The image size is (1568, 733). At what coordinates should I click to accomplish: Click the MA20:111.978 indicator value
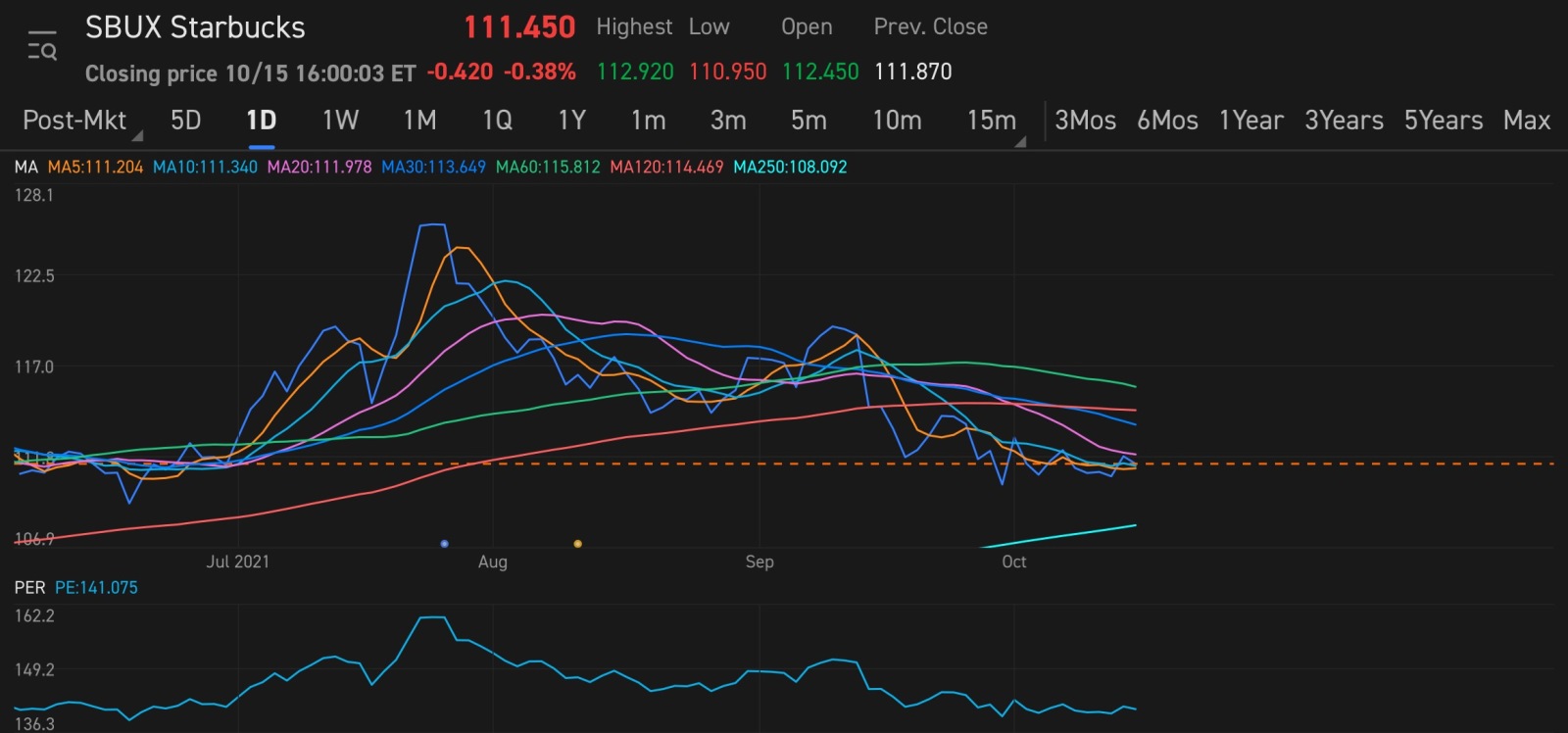tap(319, 167)
